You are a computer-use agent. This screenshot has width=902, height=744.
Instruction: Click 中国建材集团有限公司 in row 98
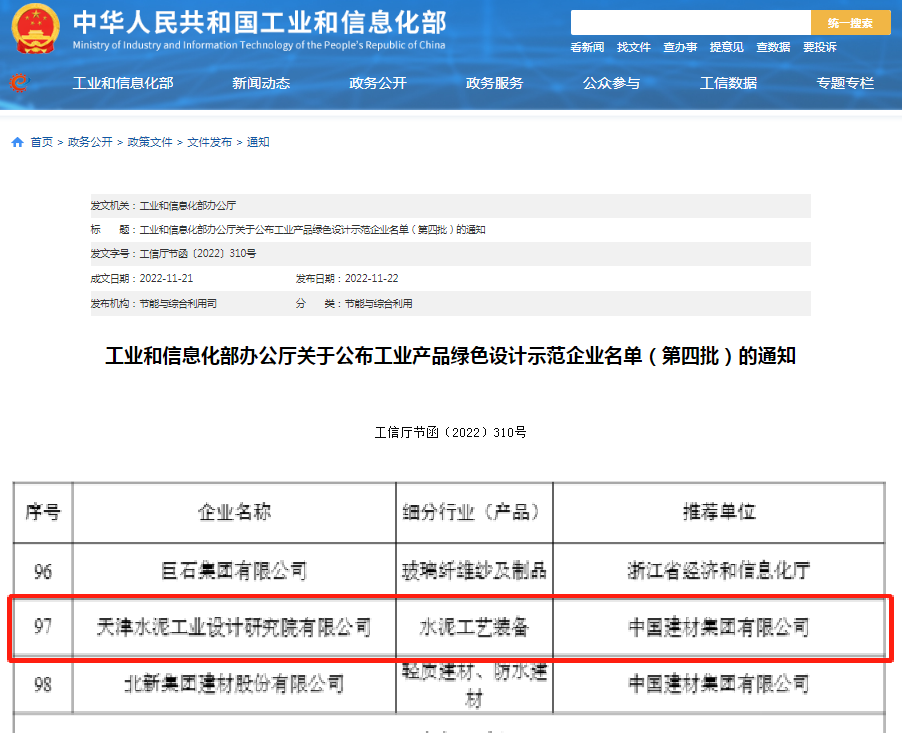click(x=719, y=685)
